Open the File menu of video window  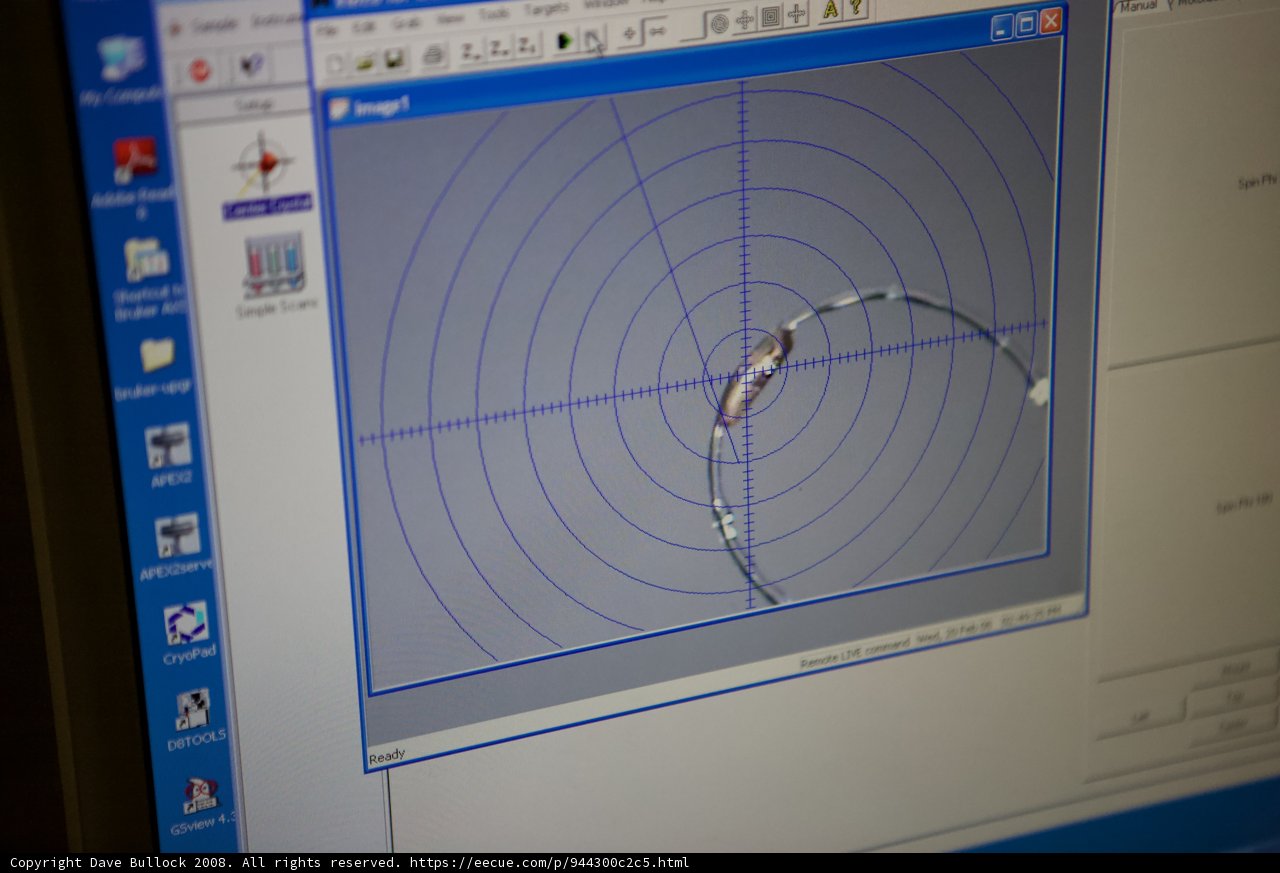[327, 30]
